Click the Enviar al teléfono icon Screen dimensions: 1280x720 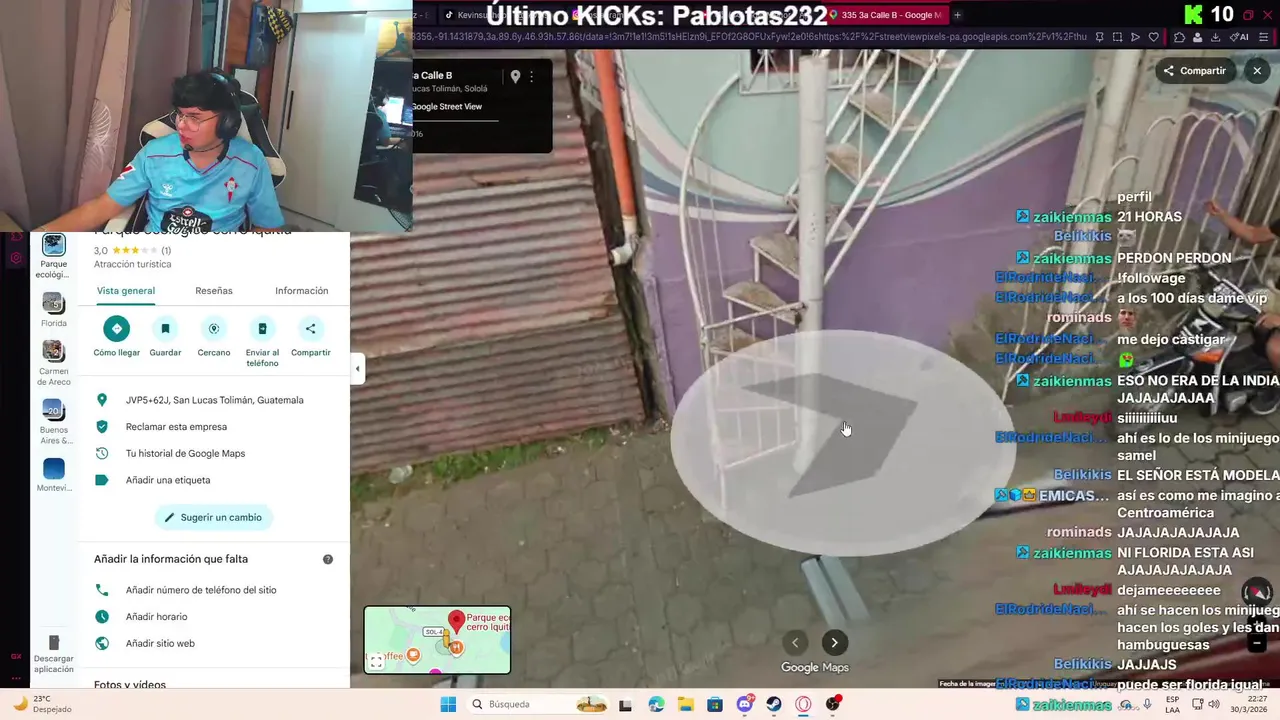(x=262, y=328)
